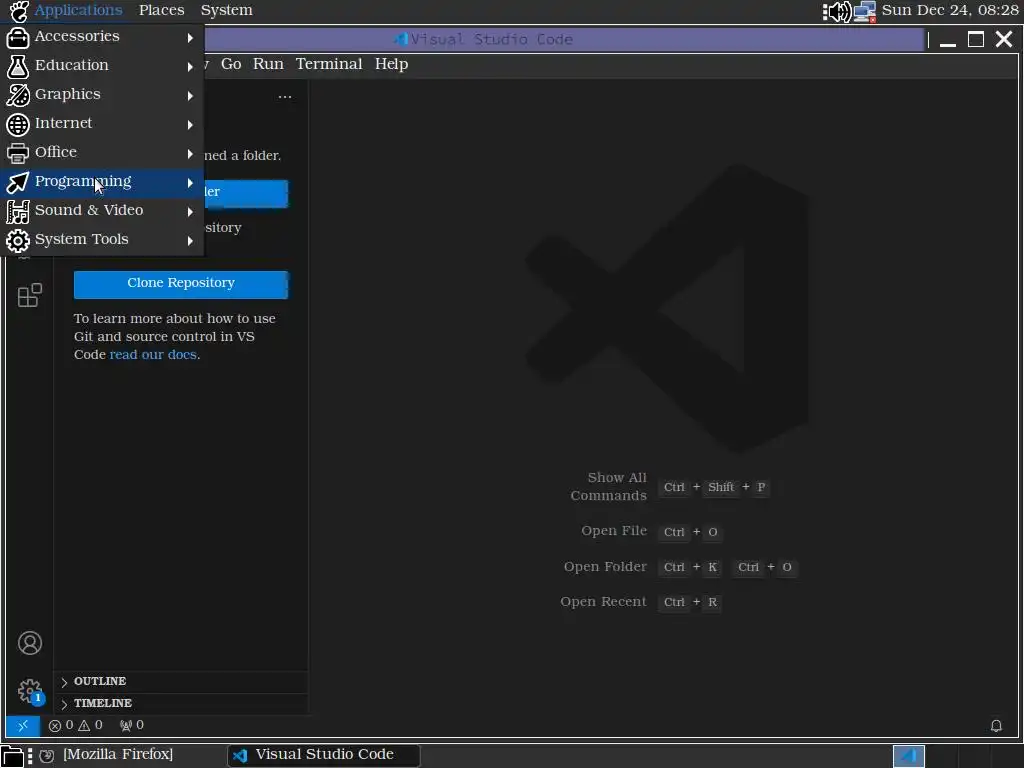
Task: Open the Accounts profile icon
Action: click(29, 643)
